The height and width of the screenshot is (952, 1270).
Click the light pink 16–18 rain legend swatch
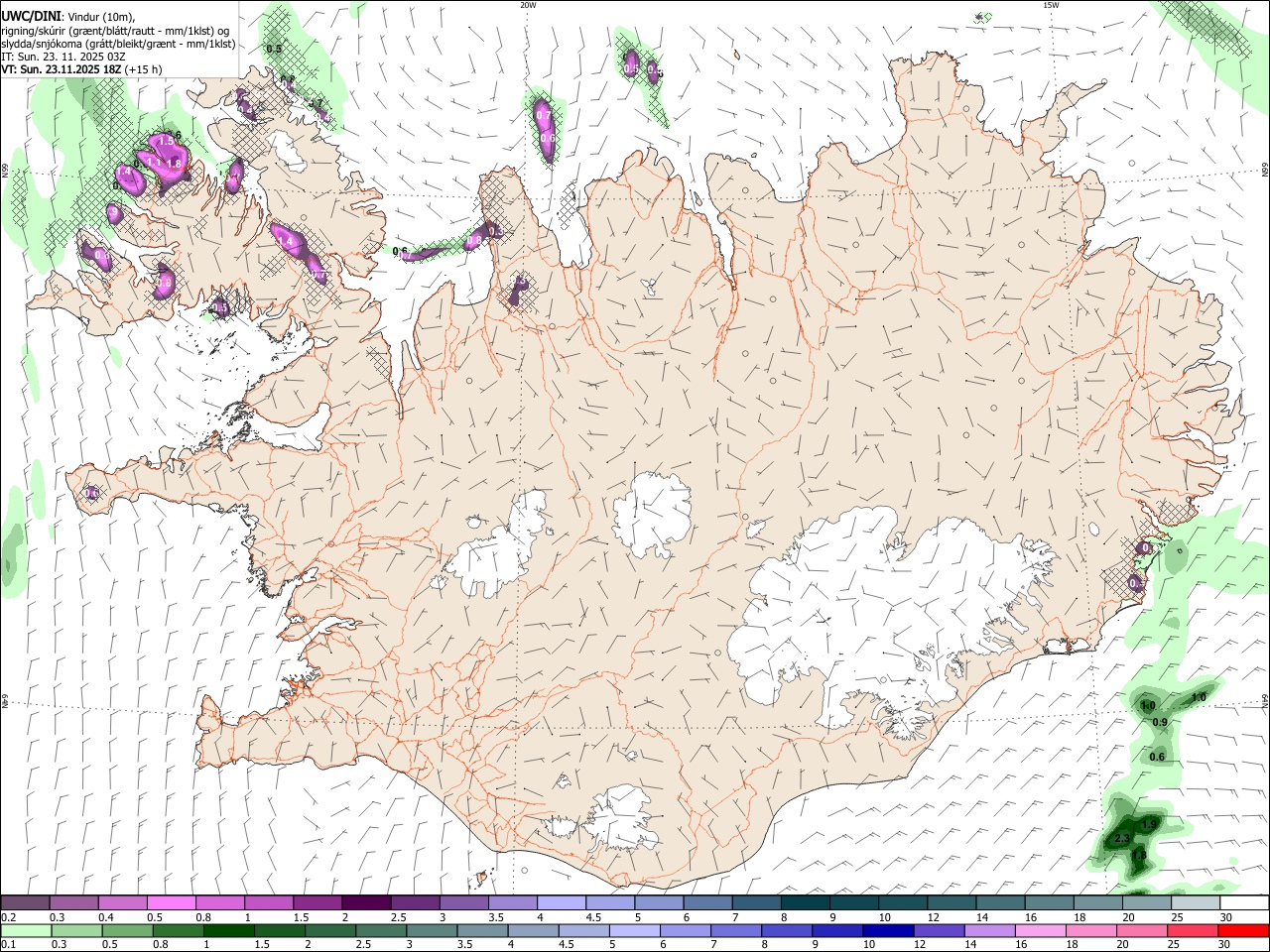1041,930
